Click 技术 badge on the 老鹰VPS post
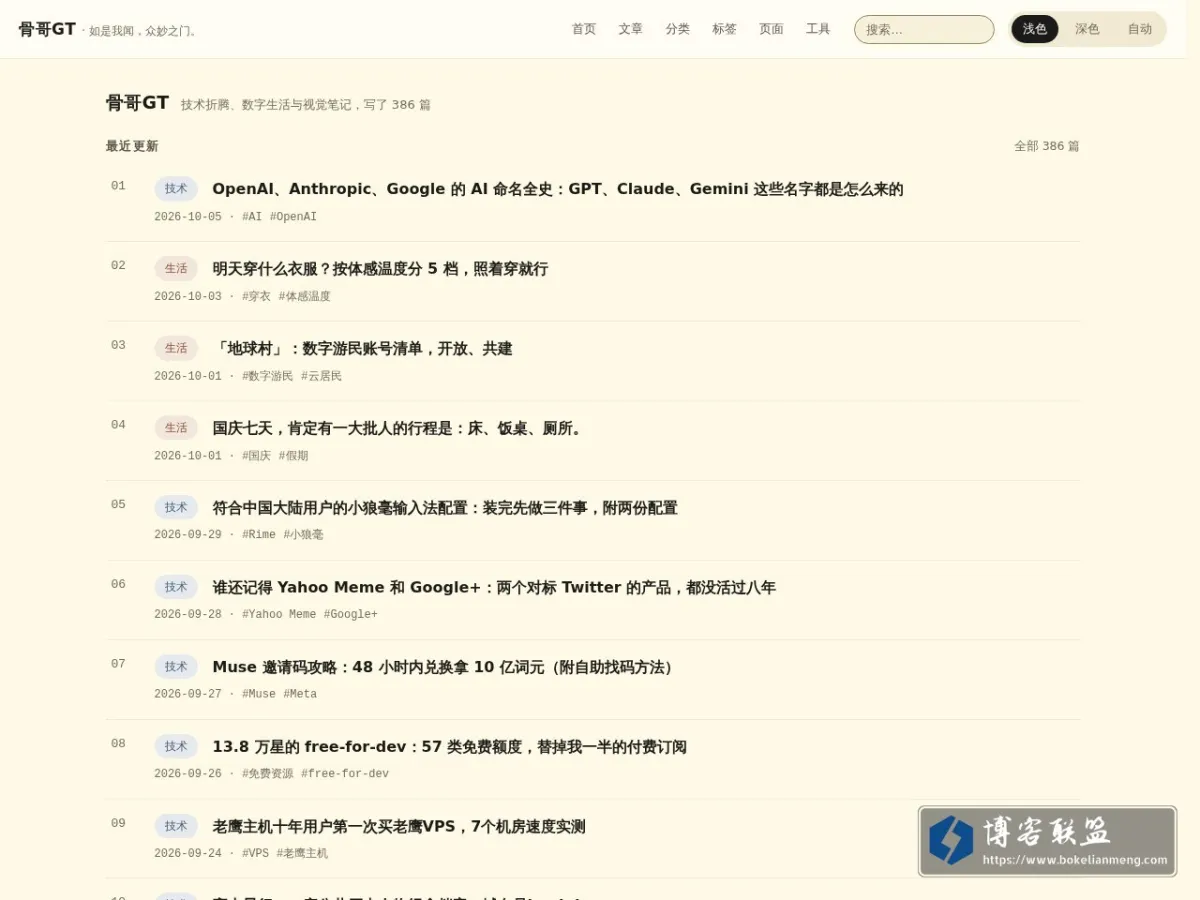The image size is (1200, 900). coord(176,826)
